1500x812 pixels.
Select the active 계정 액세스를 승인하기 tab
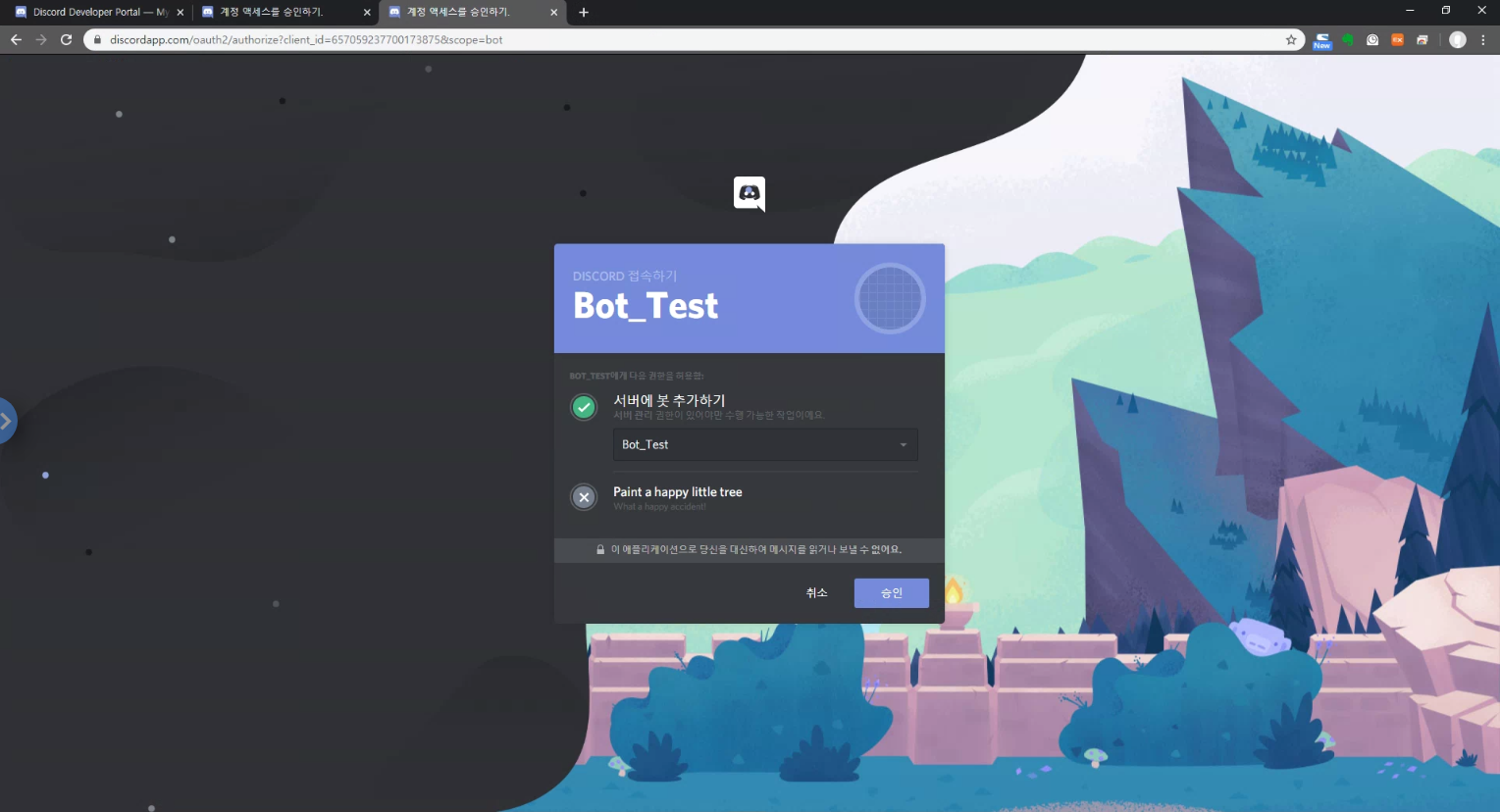(471, 13)
